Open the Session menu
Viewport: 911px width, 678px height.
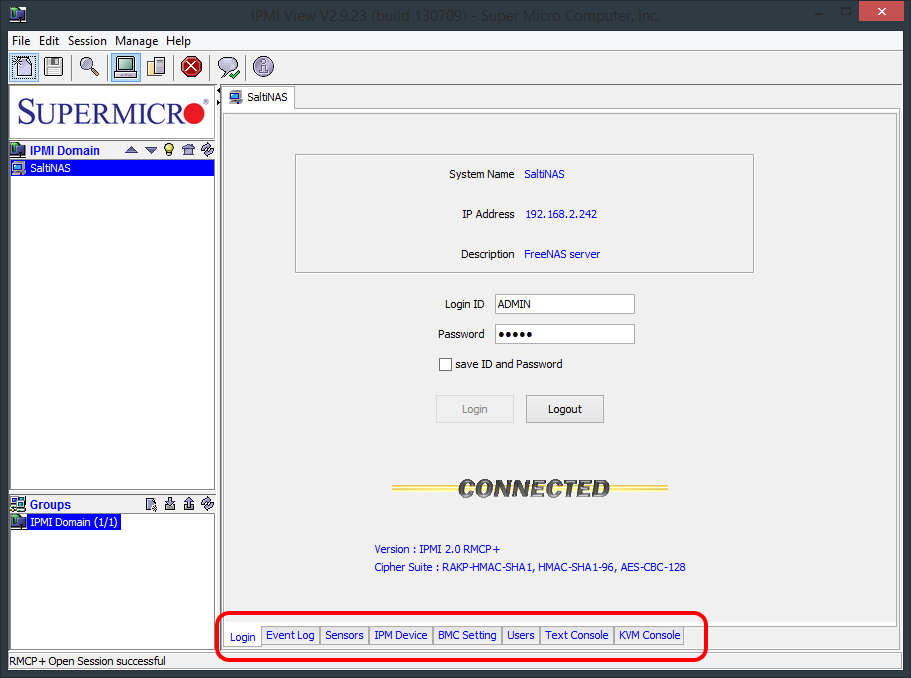(87, 41)
